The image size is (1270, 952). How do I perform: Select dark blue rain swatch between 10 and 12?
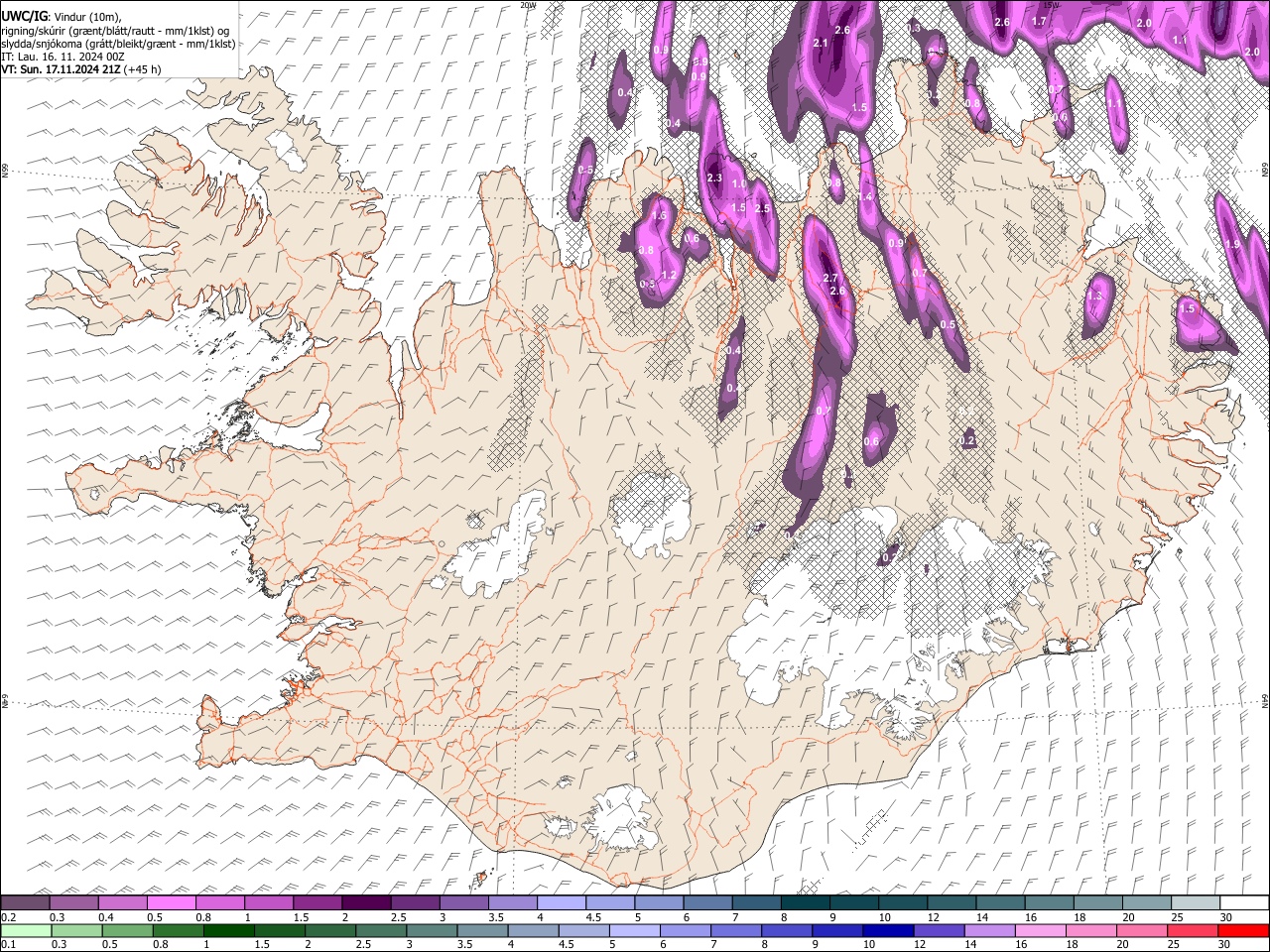[887, 930]
